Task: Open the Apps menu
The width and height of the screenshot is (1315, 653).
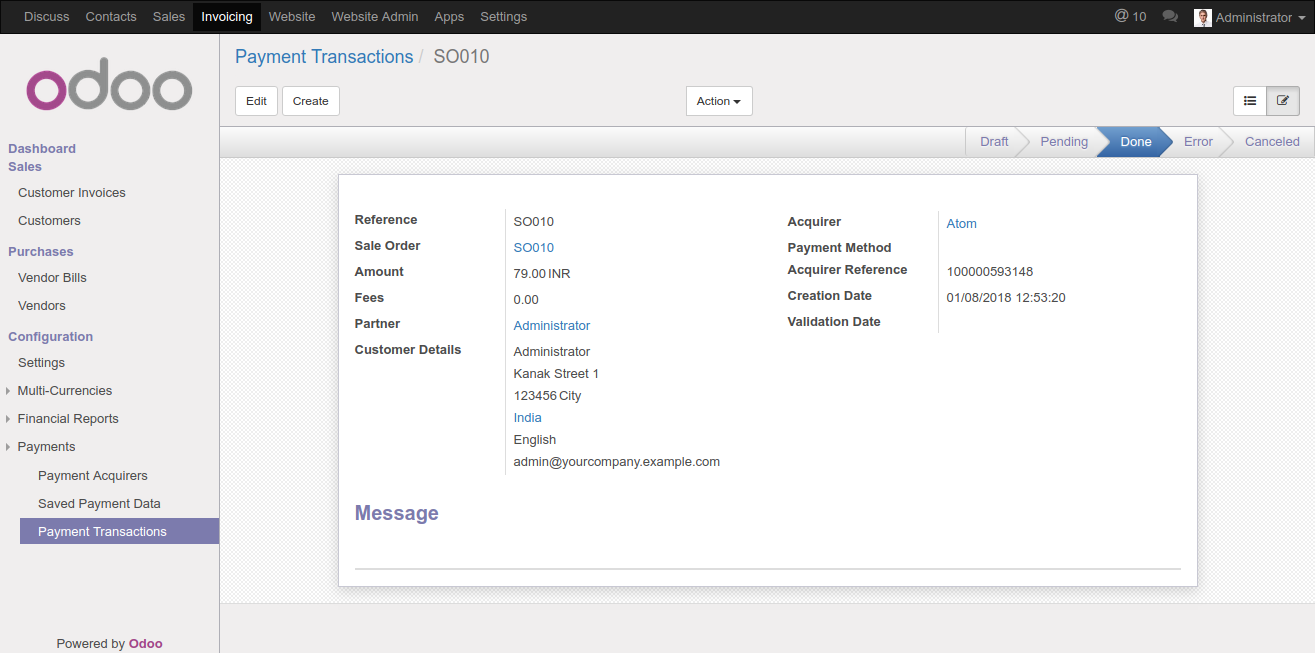Action: coord(449,17)
